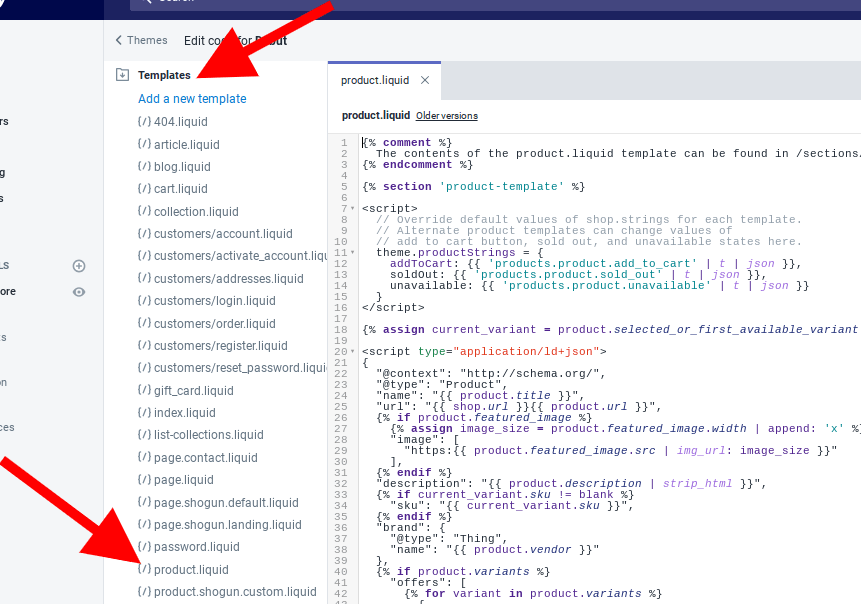Screen dimensions: 861x604
Task: Open customers/activate_account.liquid template
Action: (232, 256)
